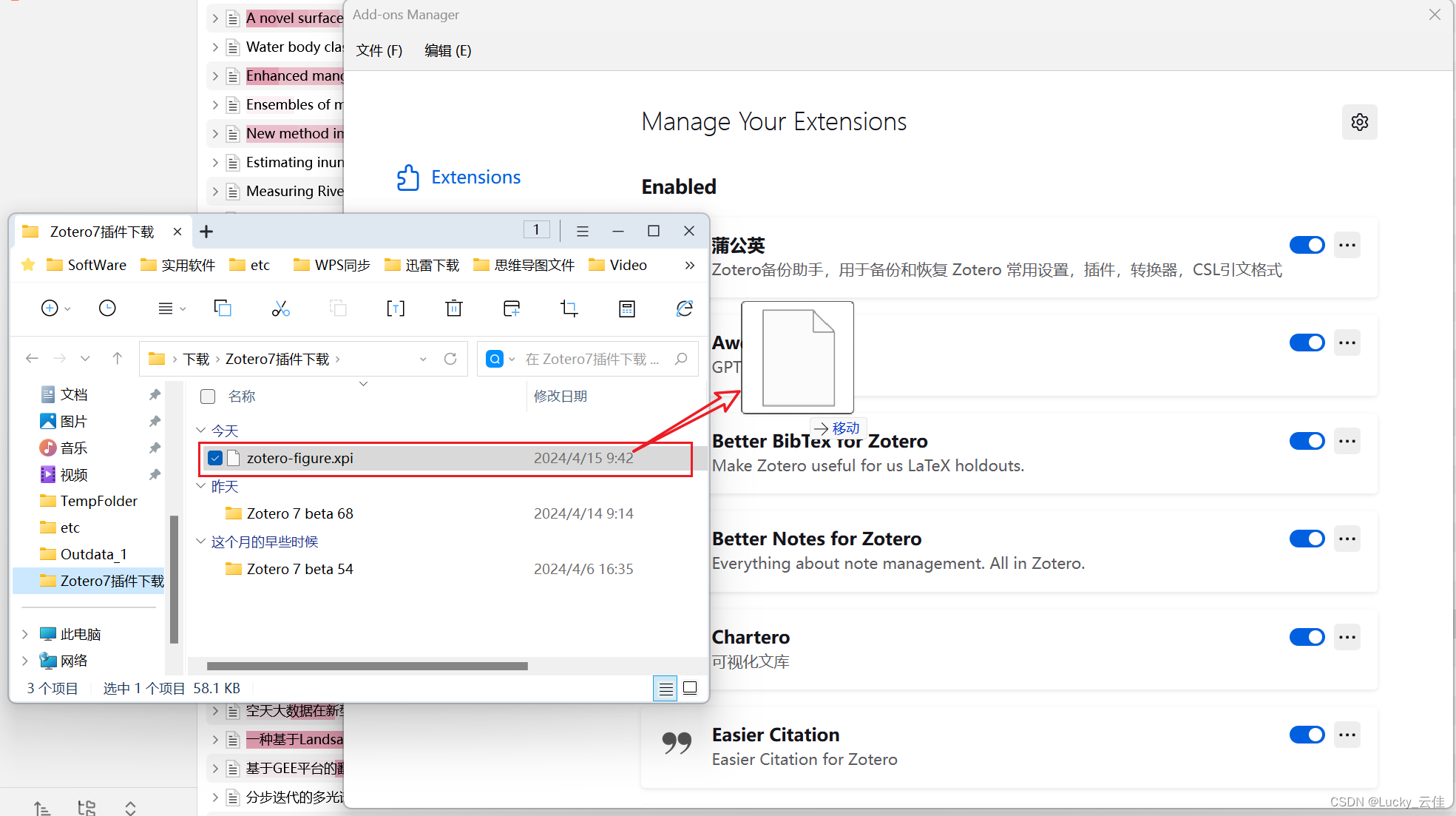
Task: Open more options for Easier Citation extension
Action: [1347, 735]
